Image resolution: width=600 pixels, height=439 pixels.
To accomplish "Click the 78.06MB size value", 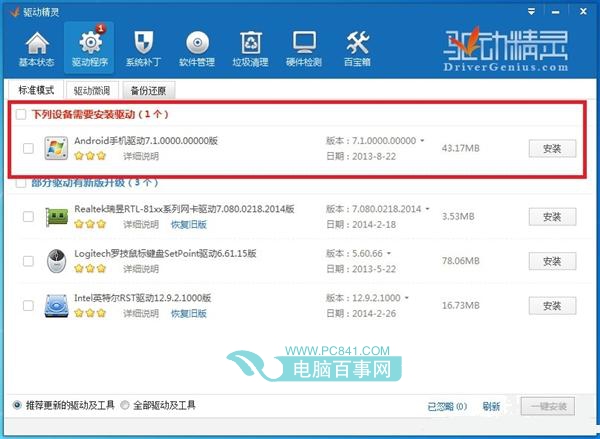I will (461, 261).
